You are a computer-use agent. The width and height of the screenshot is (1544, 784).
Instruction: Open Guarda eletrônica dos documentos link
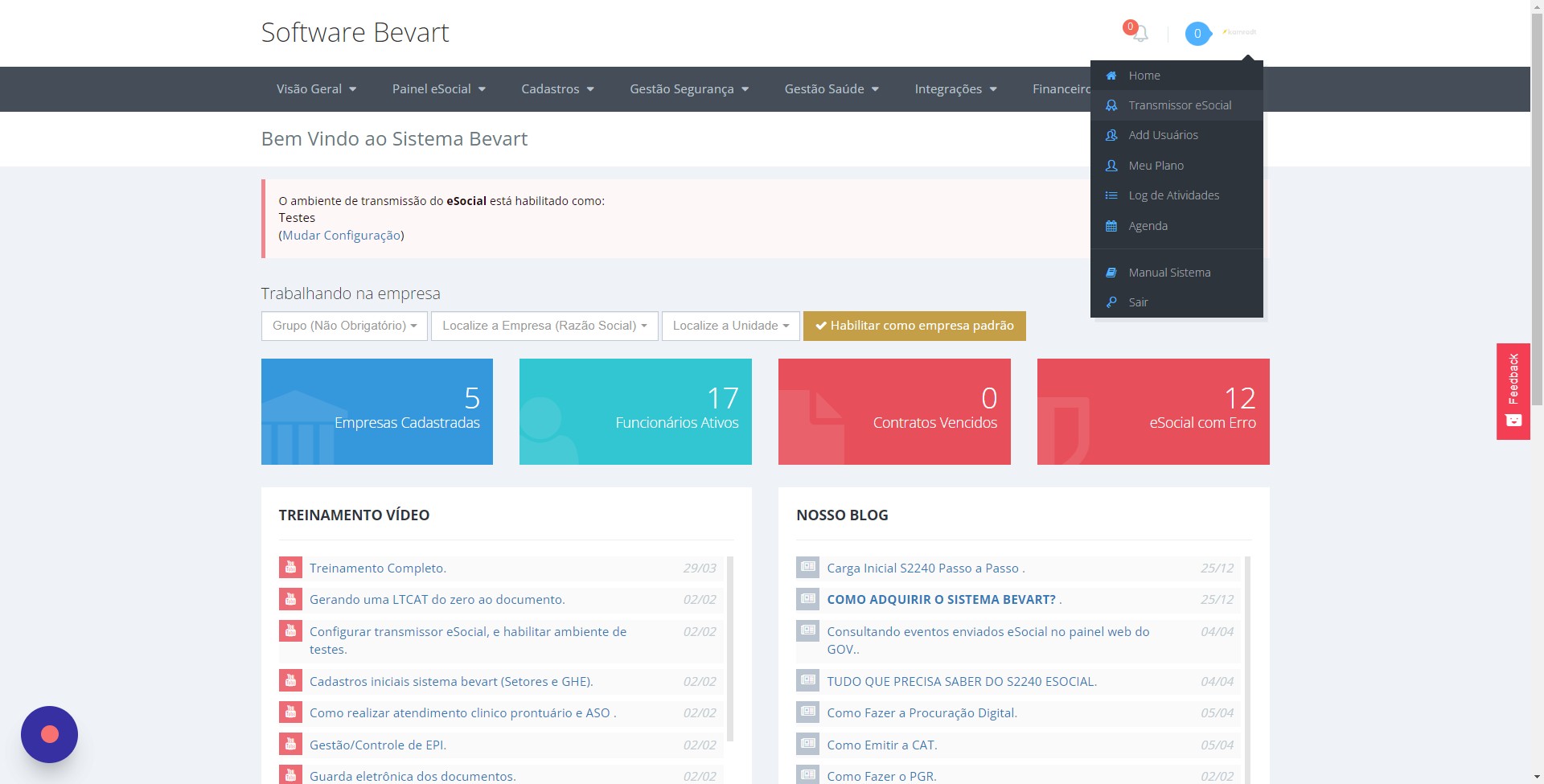pos(413,776)
